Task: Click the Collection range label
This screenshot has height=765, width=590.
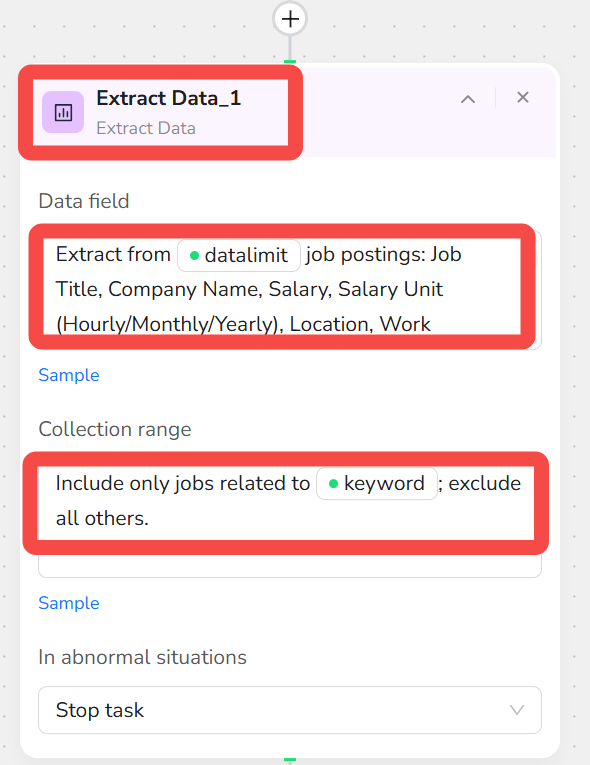Action: tap(115, 429)
